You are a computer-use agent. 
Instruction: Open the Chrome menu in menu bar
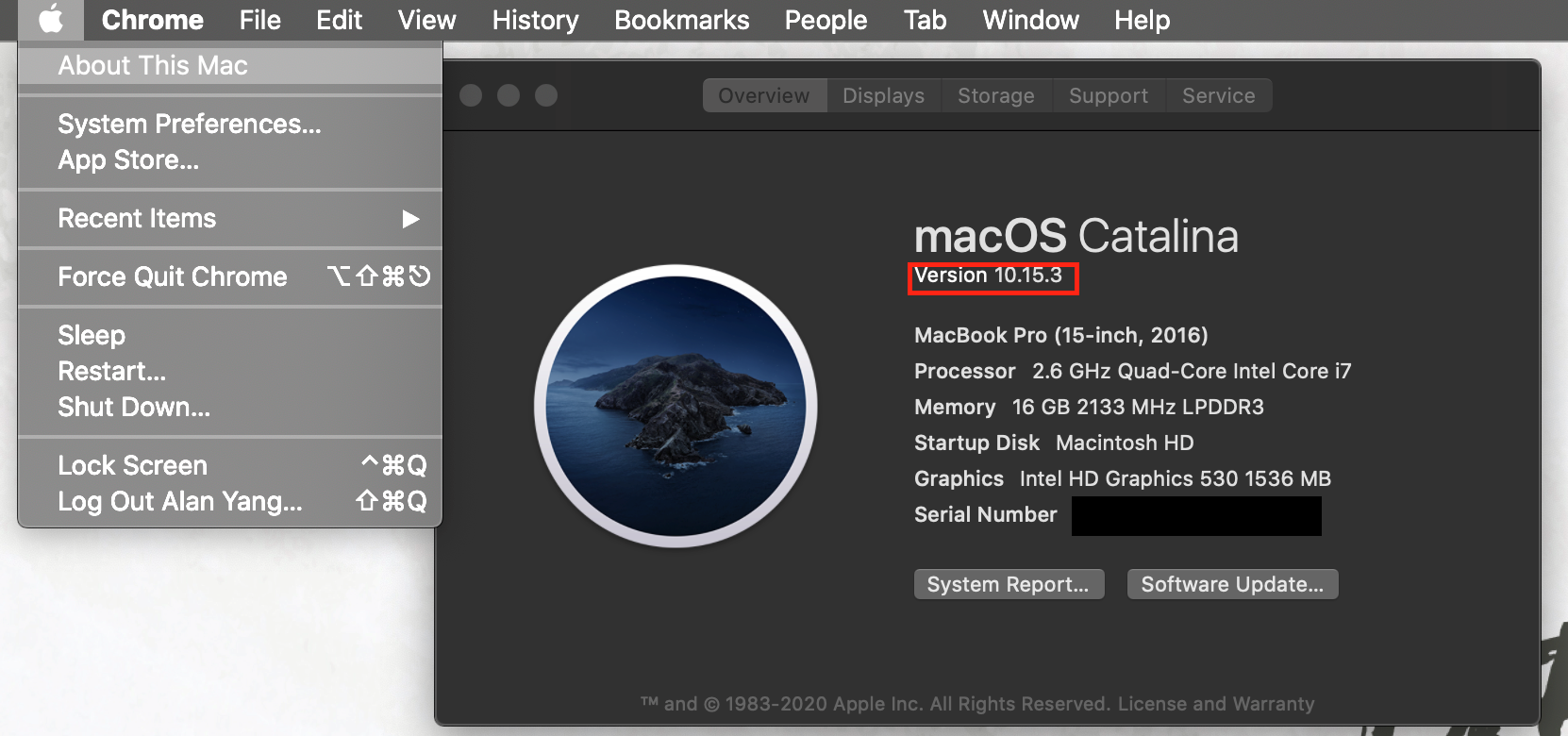(x=153, y=20)
